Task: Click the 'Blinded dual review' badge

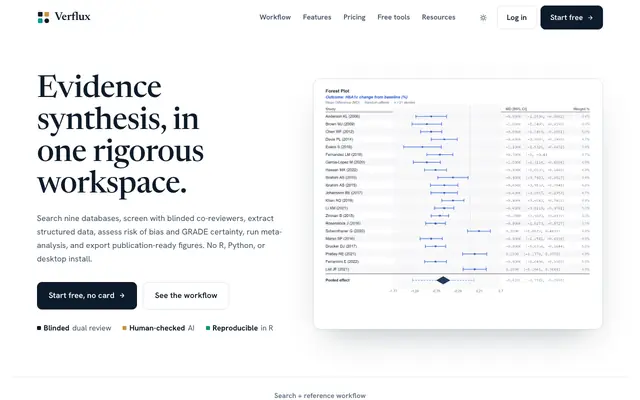Action: coord(74,328)
